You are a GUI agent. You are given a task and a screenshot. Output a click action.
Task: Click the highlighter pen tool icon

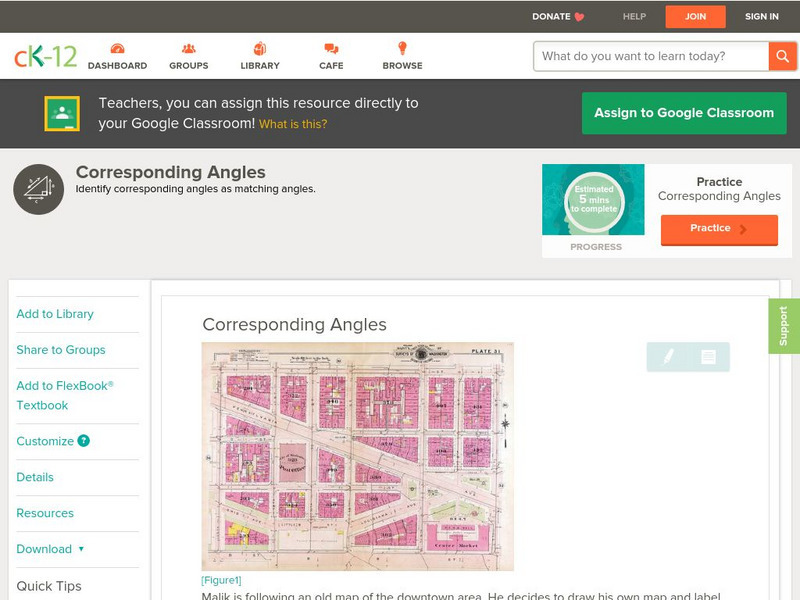[668, 356]
